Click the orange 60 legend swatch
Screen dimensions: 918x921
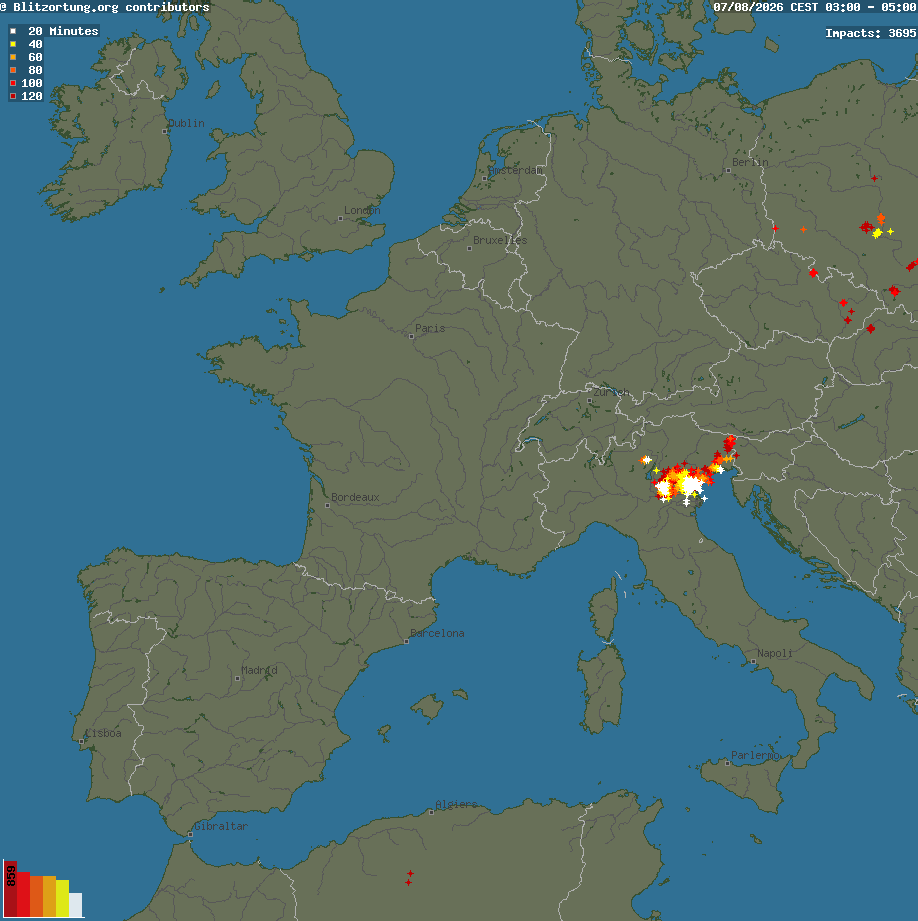pos(13,57)
